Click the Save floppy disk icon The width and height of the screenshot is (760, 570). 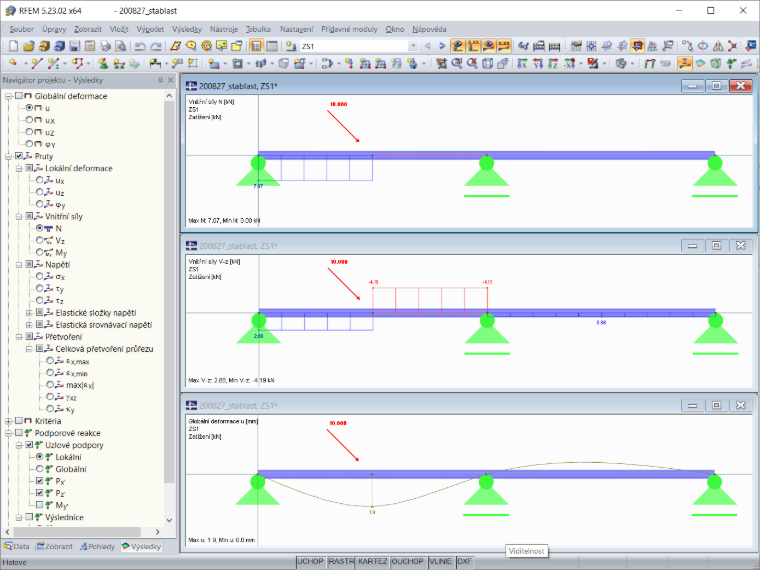[75, 46]
